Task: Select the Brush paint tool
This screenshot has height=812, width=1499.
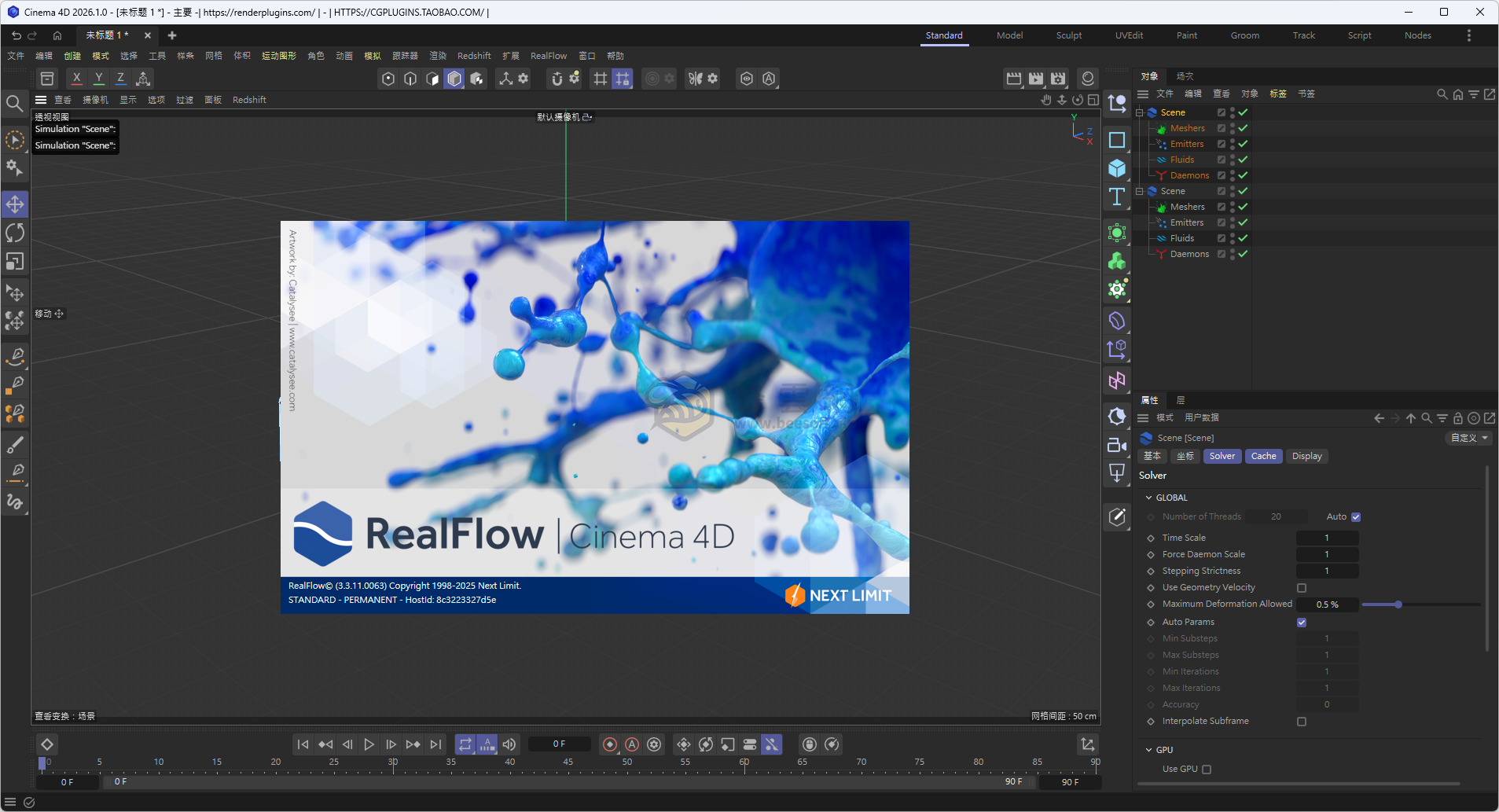Action: pos(15,445)
